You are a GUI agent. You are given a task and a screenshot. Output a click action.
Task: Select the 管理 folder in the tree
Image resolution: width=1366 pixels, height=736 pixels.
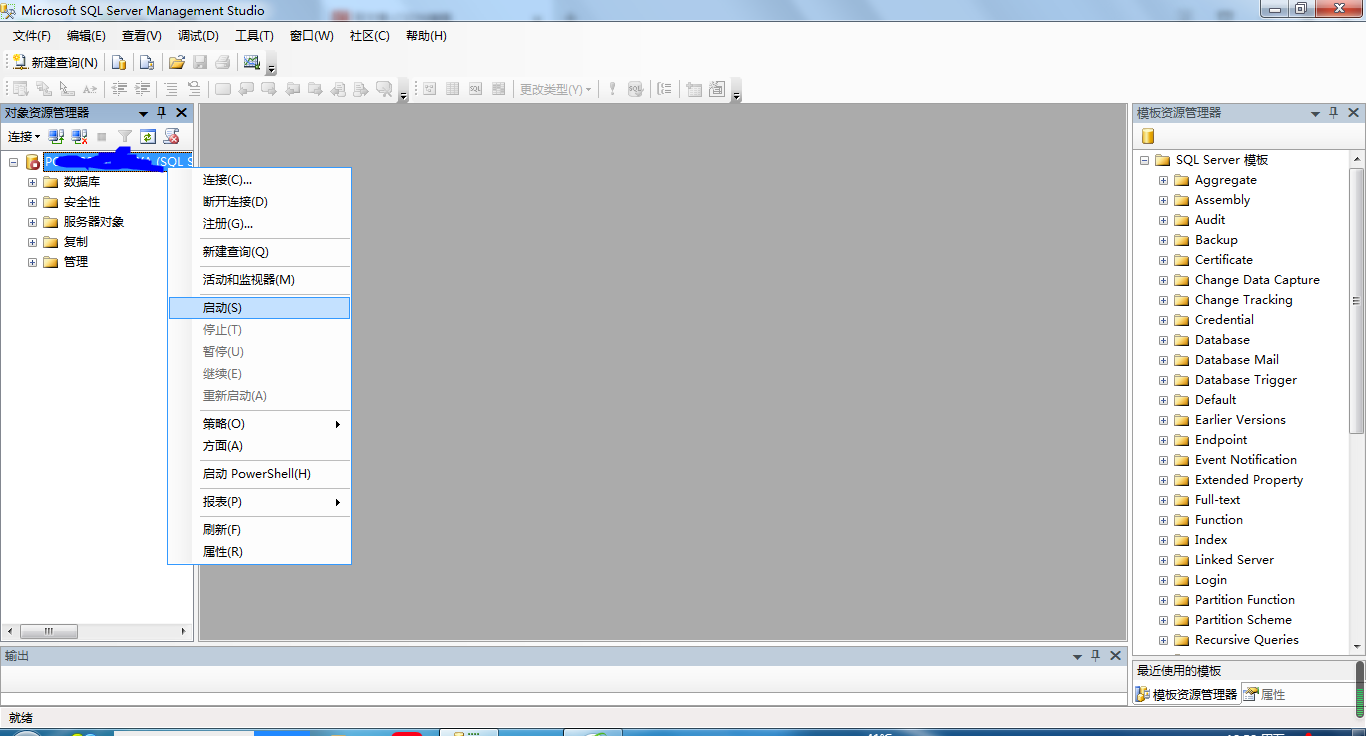coord(76,262)
